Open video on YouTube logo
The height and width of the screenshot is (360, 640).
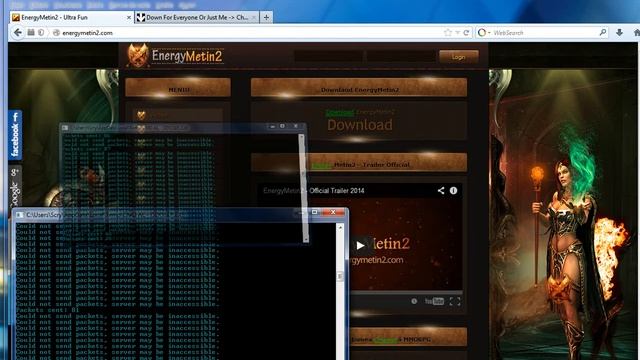pos(434,301)
